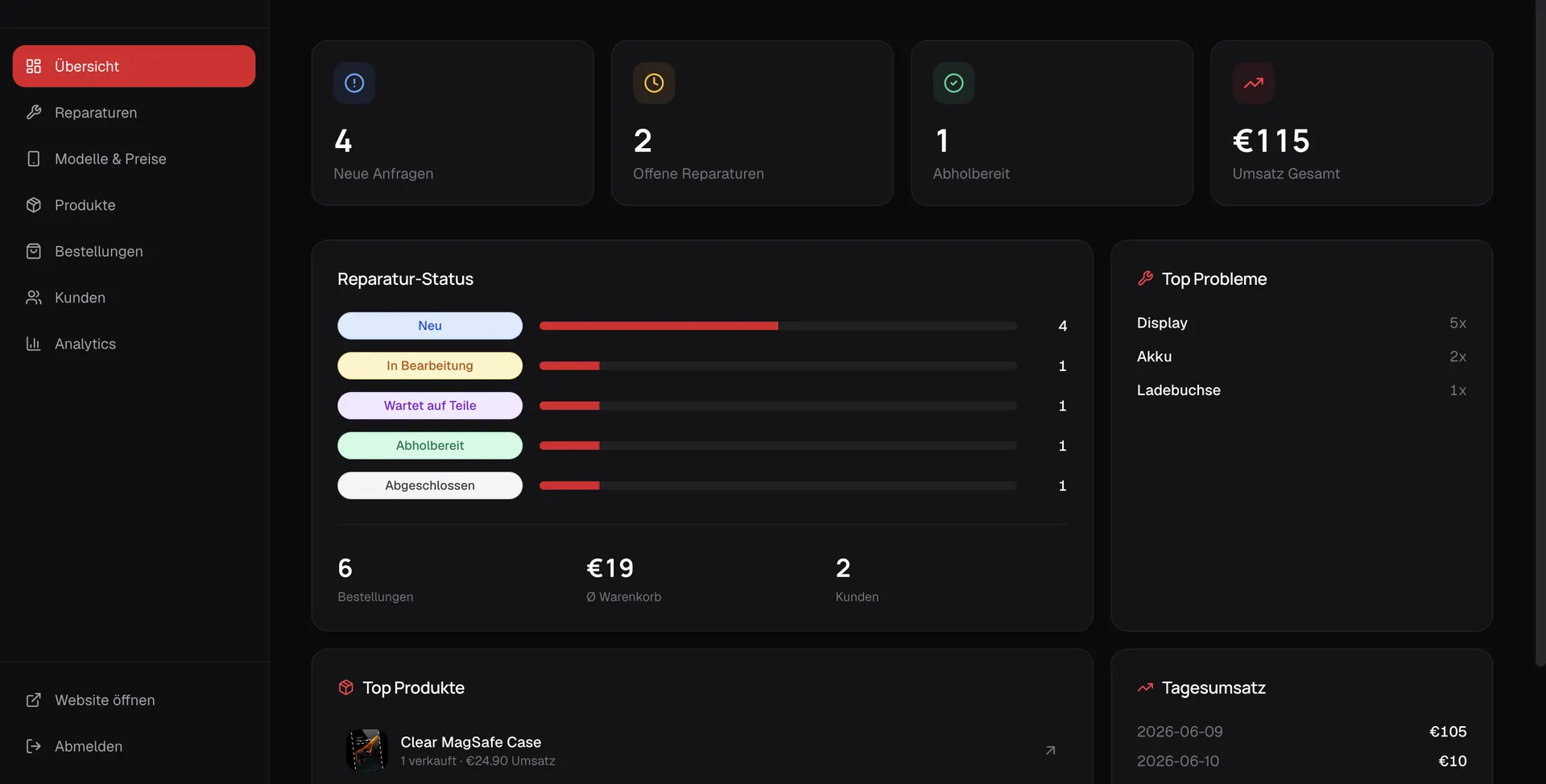Open the Bestellungen page
The image size is (1546, 784).
coord(134,251)
